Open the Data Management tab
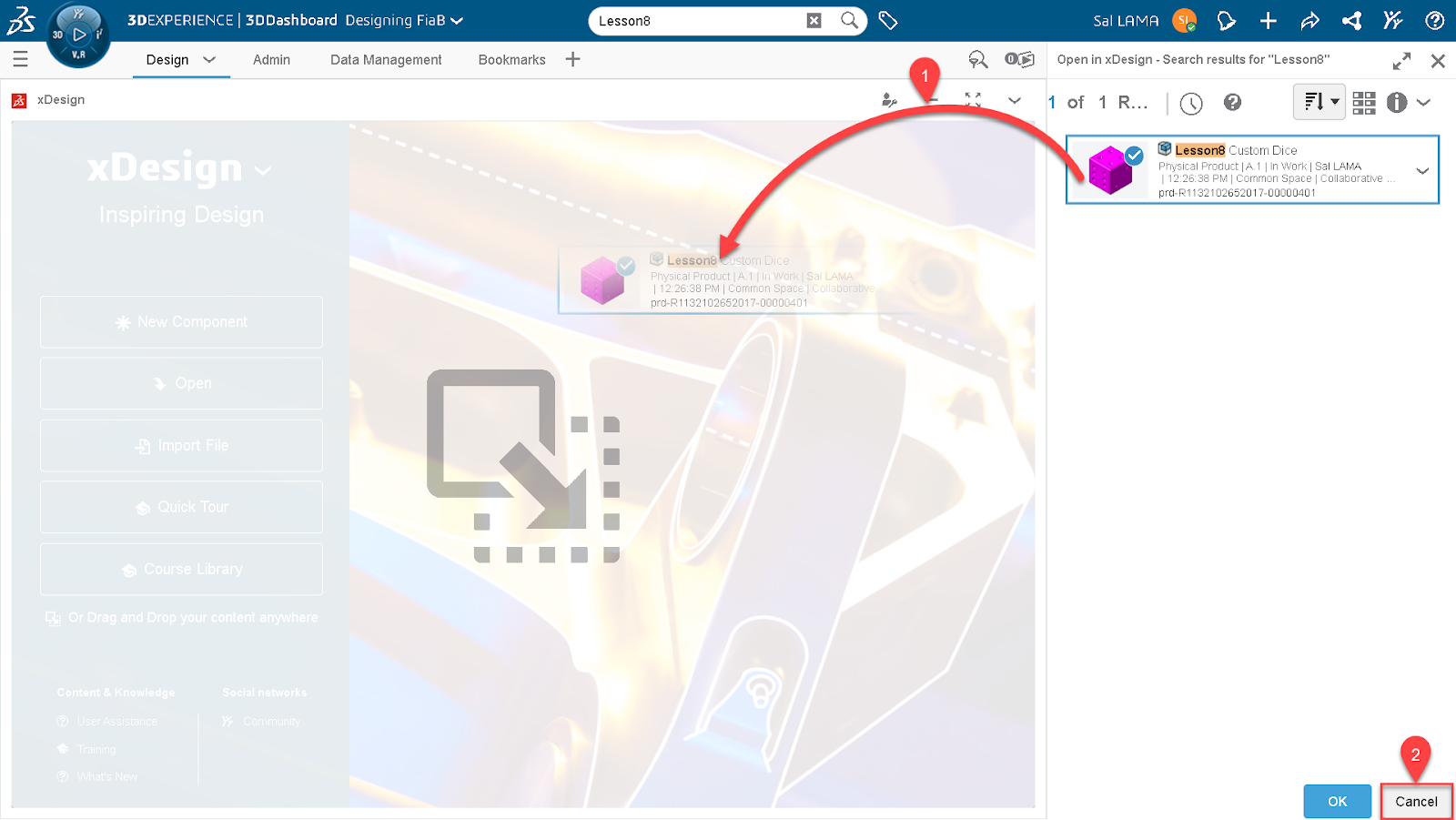The image size is (1456, 820). pyautogui.click(x=386, y=59)
